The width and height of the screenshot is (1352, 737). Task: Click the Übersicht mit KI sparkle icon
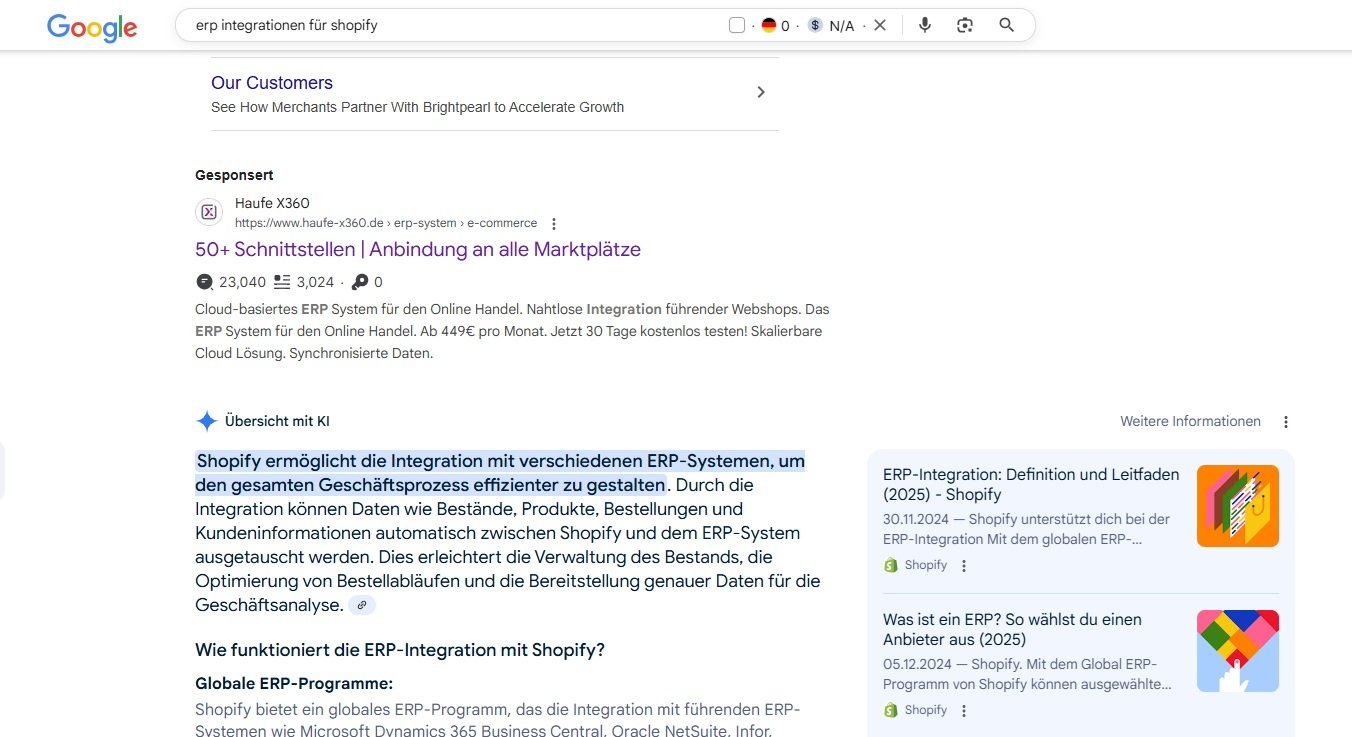click(207, 421)
